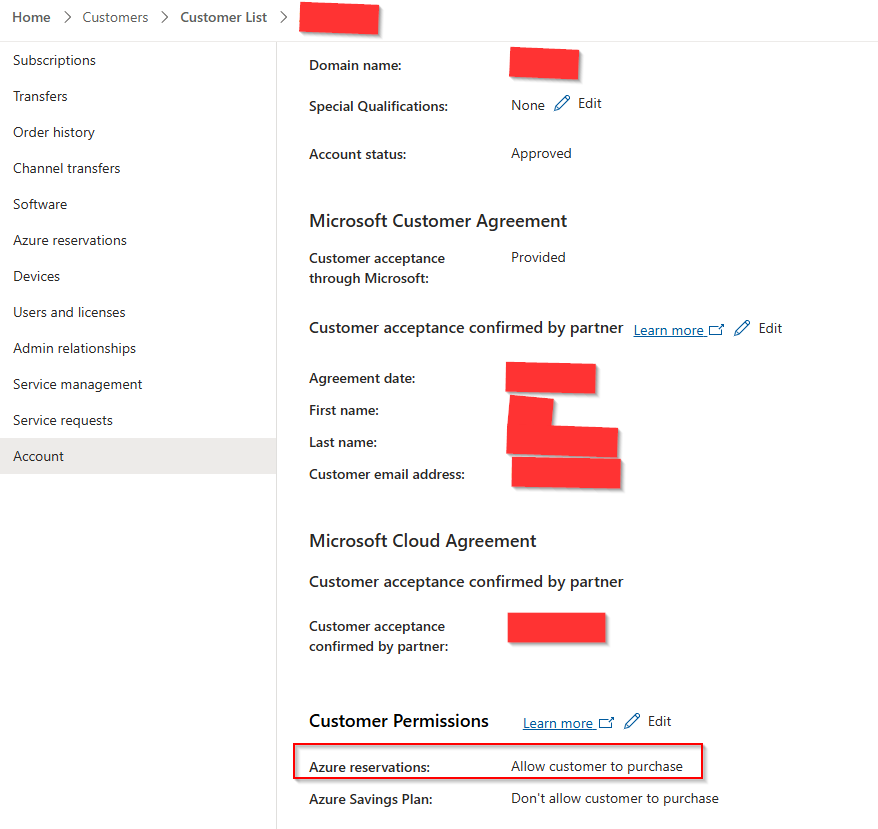Click the 'Microsoft Cloud Agreement' heading
The image size is (878, 829).
tap(423, 541)
